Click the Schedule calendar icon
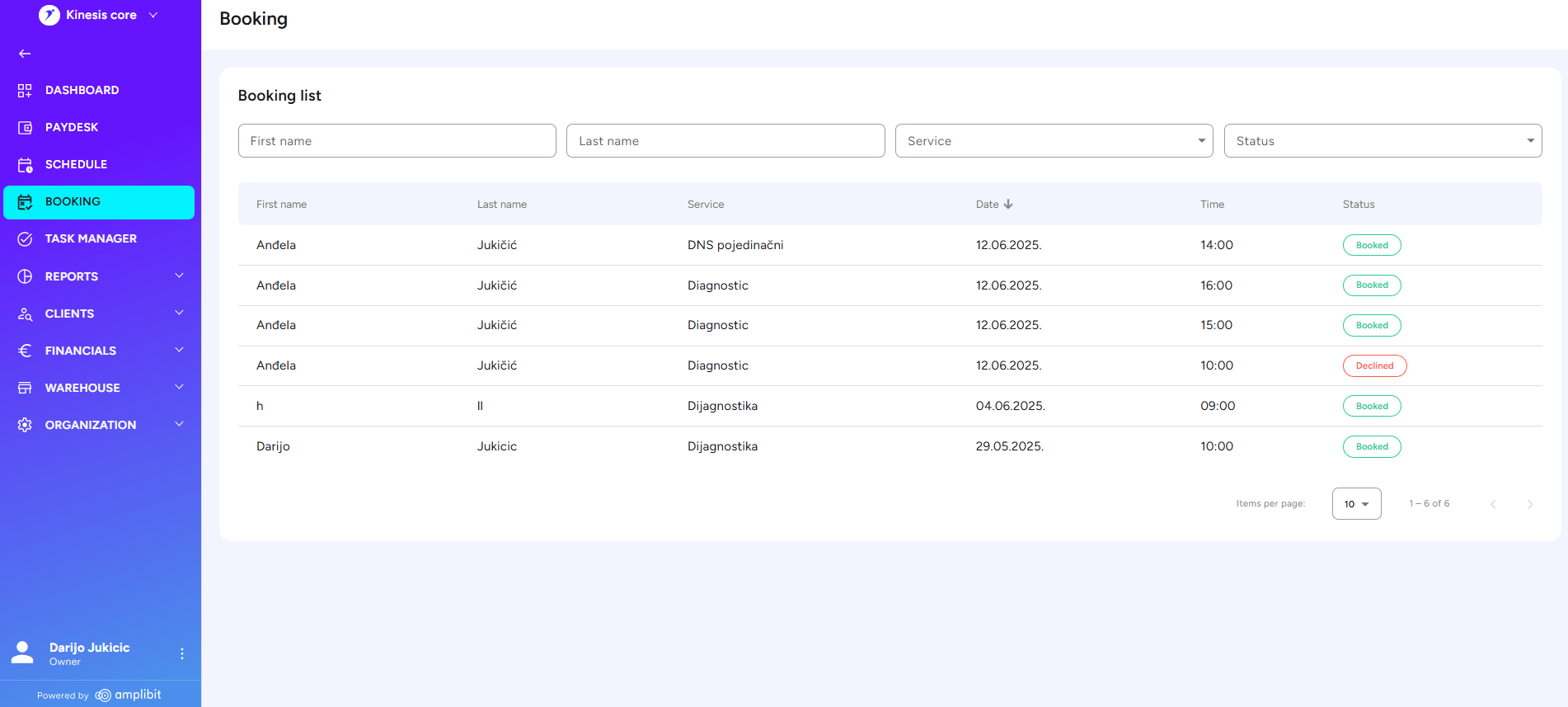The width and height of the screenshot is (1568, 707). click(x=25, y=165)
